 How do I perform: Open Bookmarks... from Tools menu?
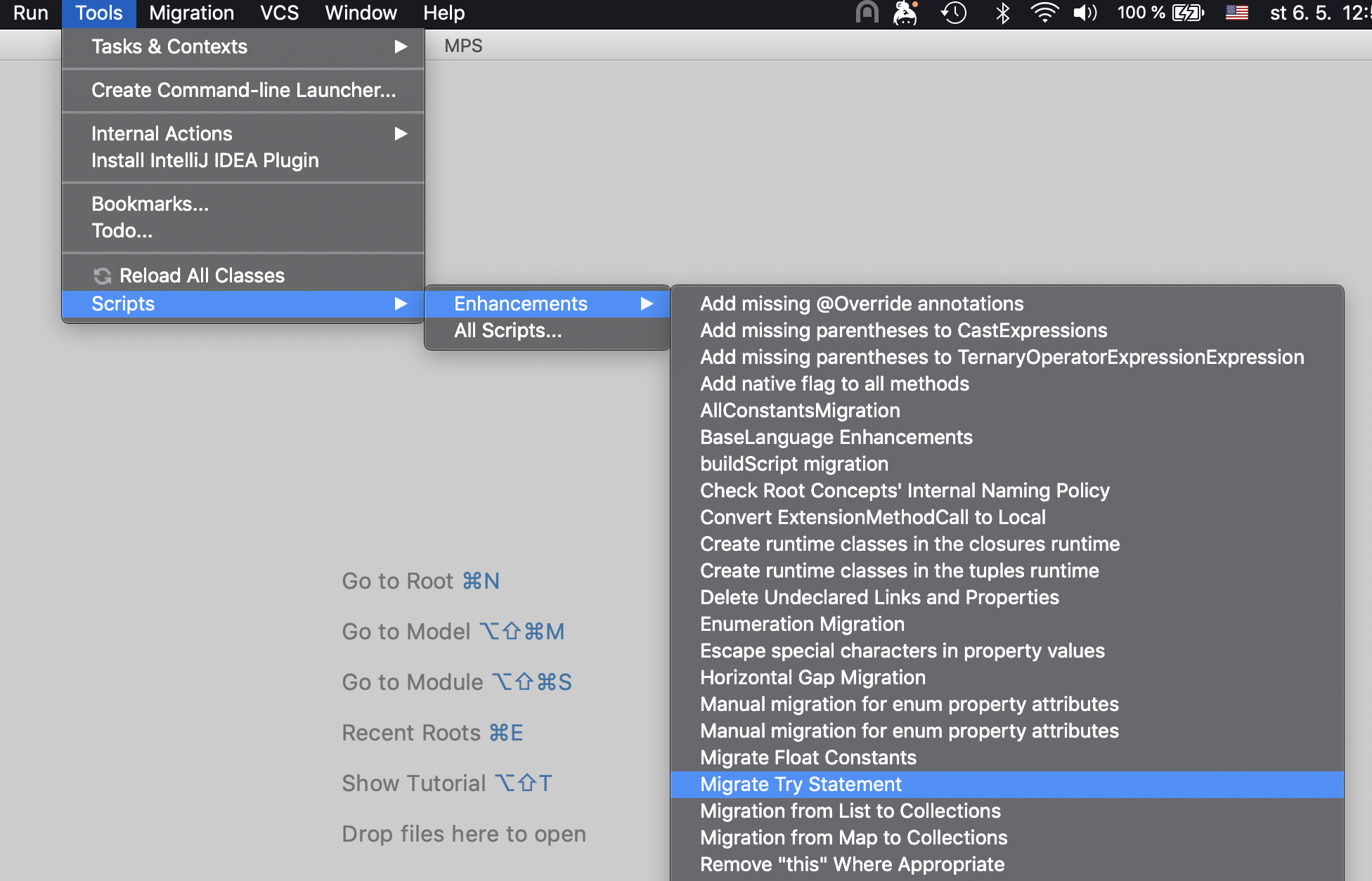pyautogui.click(x=150, y=204)
